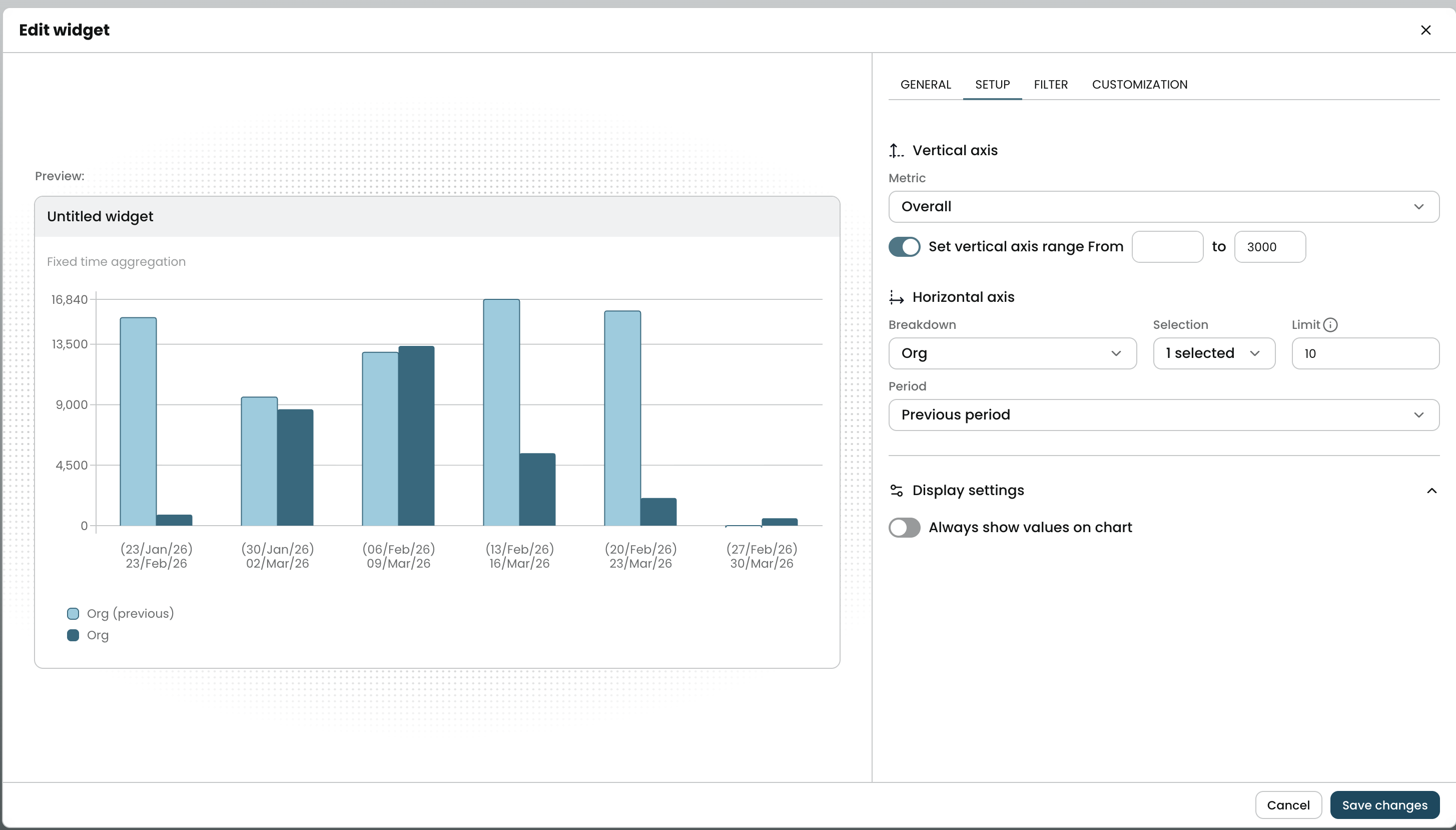Viewport: 1456px width, 830px height.
Task: Enable Always show values on chart
Action: click(904, 527)
